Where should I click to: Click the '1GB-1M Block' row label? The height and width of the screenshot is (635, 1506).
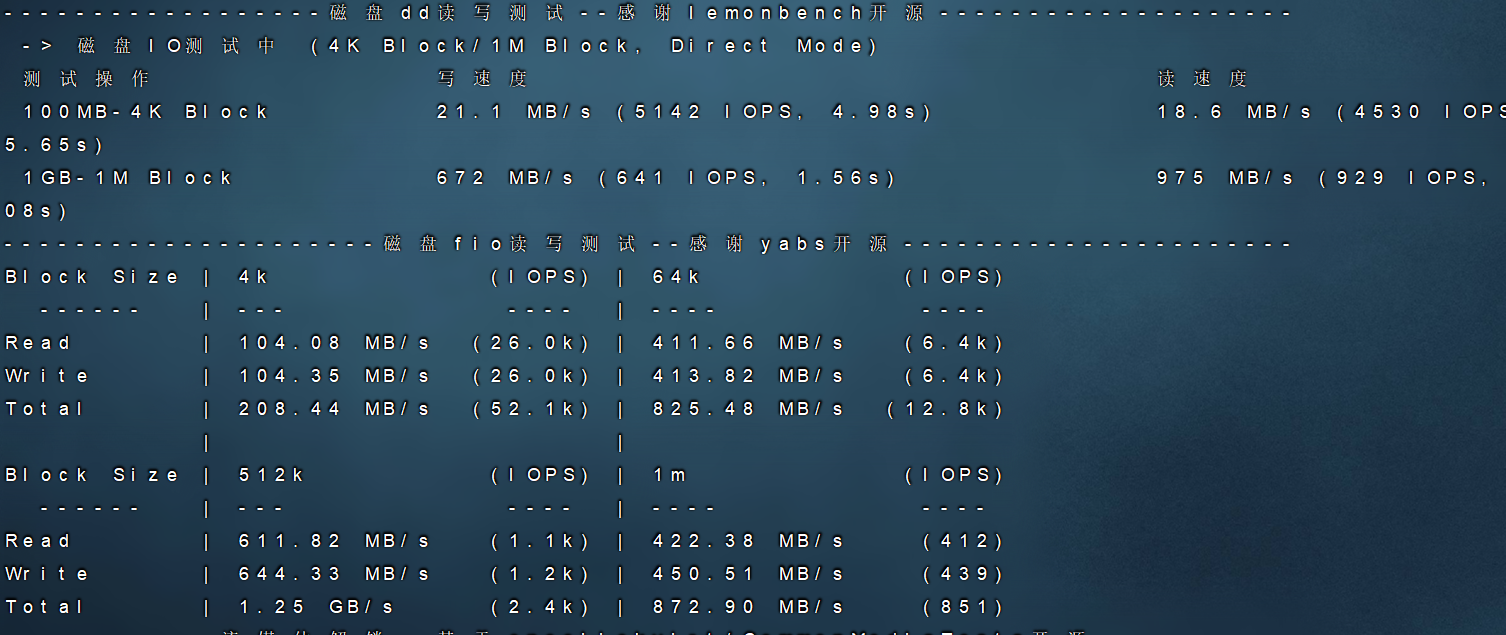point(128,178)
